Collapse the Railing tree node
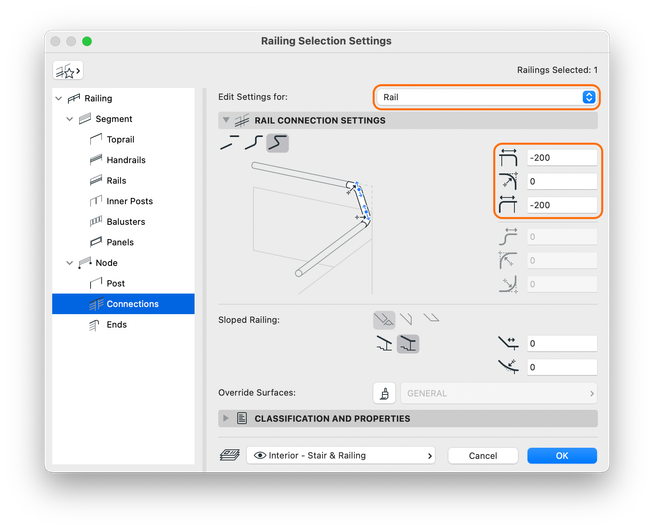Screen dimensions: 654x531 tap(59, 98)
